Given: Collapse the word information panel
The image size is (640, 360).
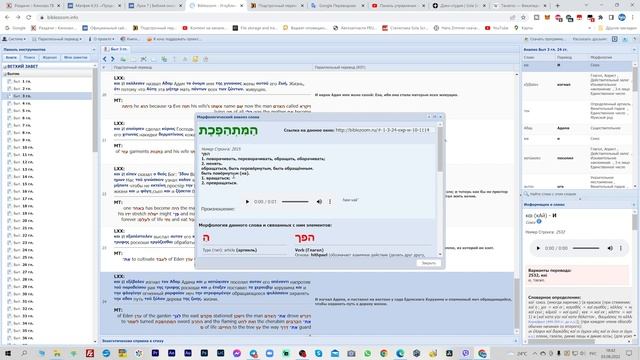Looking at the screenshot, I should point(634,204).
